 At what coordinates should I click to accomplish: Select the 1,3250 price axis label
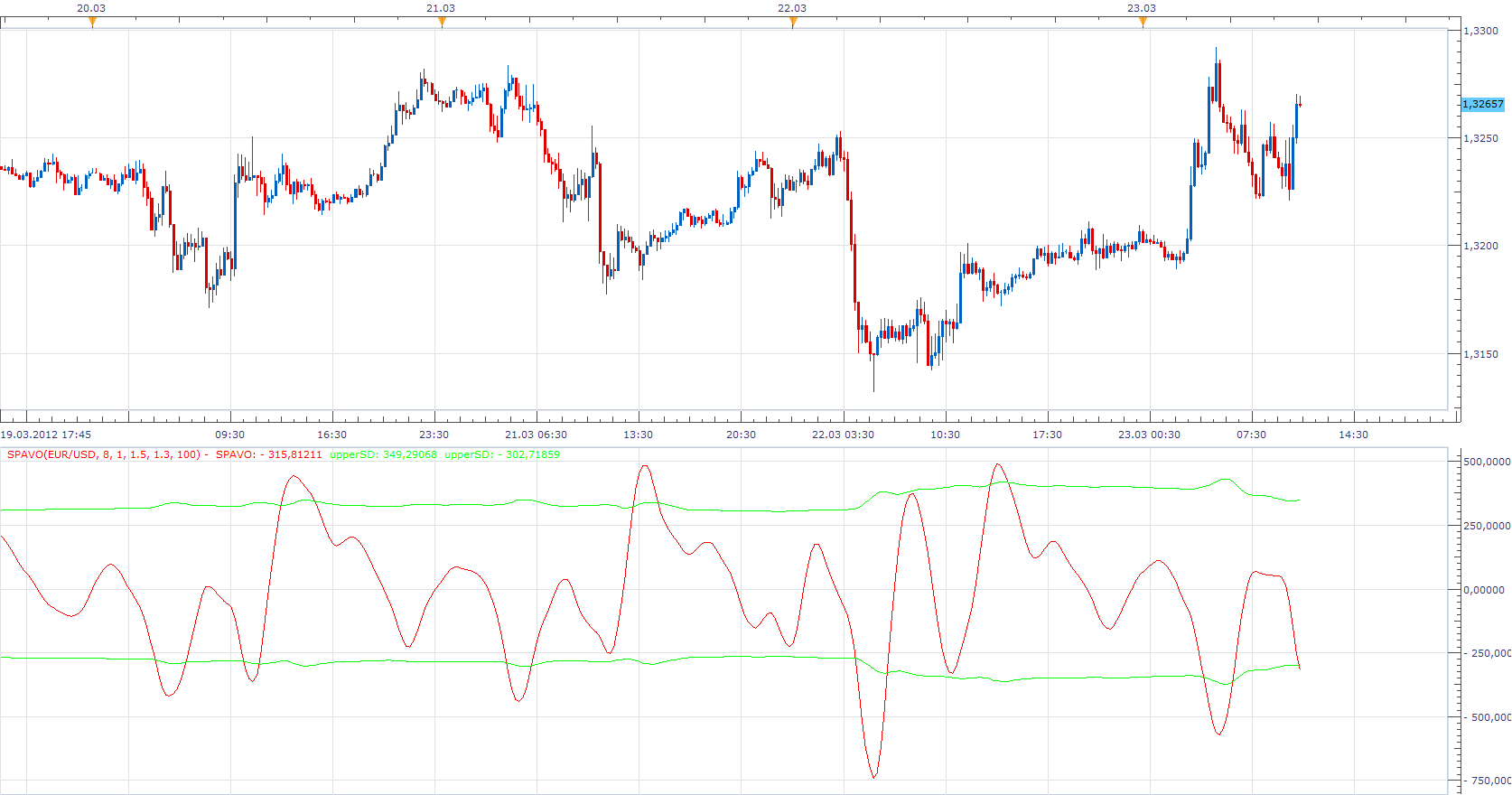1481,138
